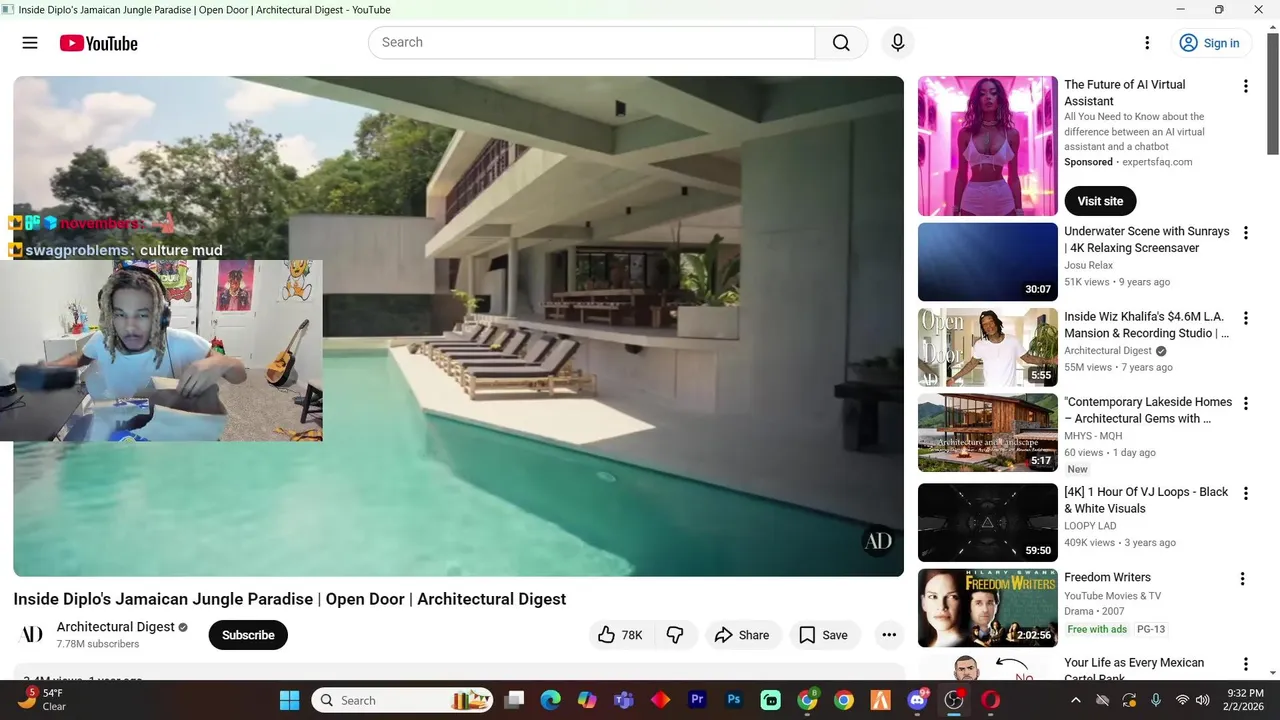The height and width of the screenshot is (720, 1280).
Task: Go to the YouTube home logo
Action: point(98,43)
